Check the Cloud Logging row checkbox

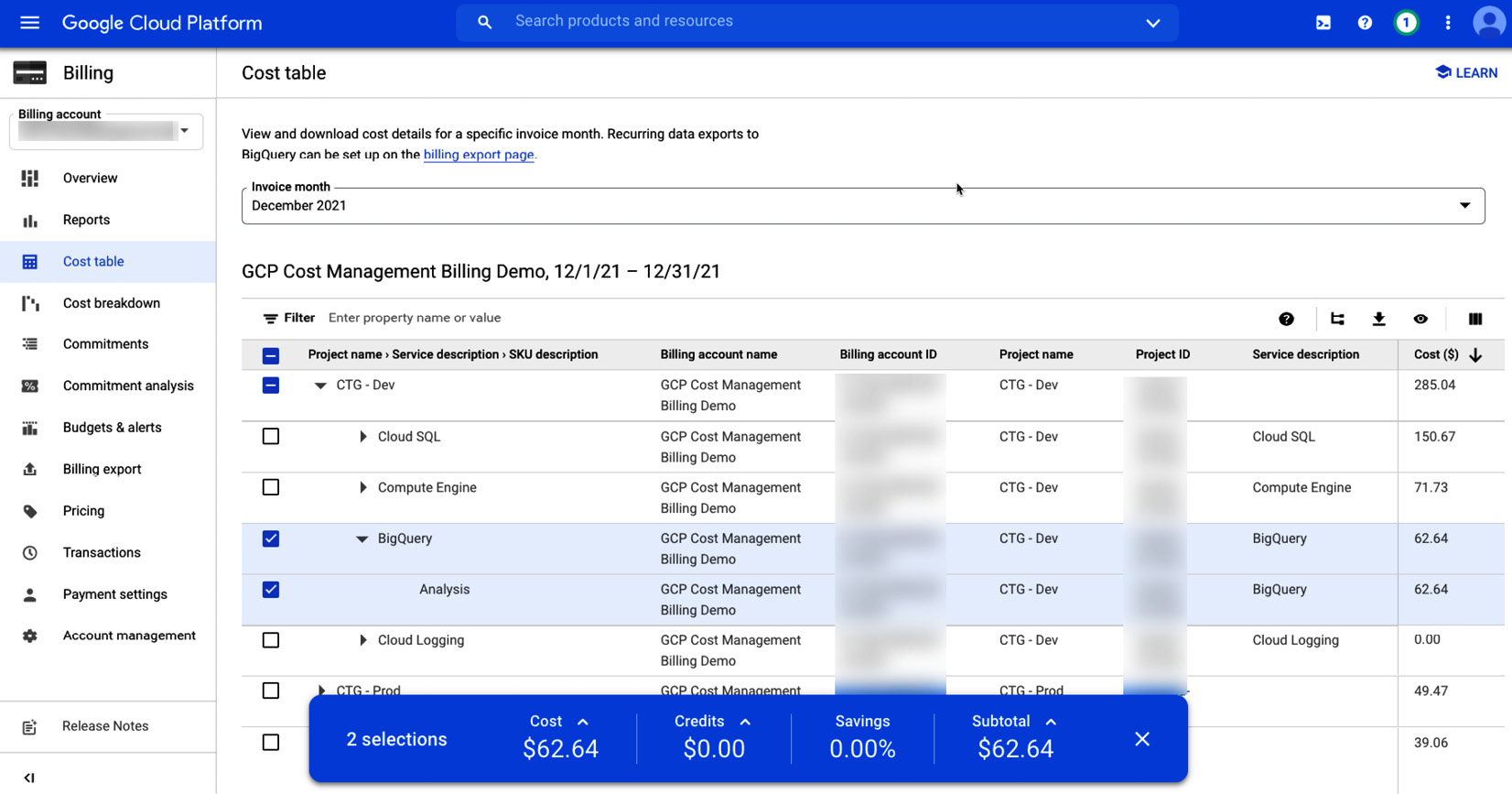(x=271, y=640)
